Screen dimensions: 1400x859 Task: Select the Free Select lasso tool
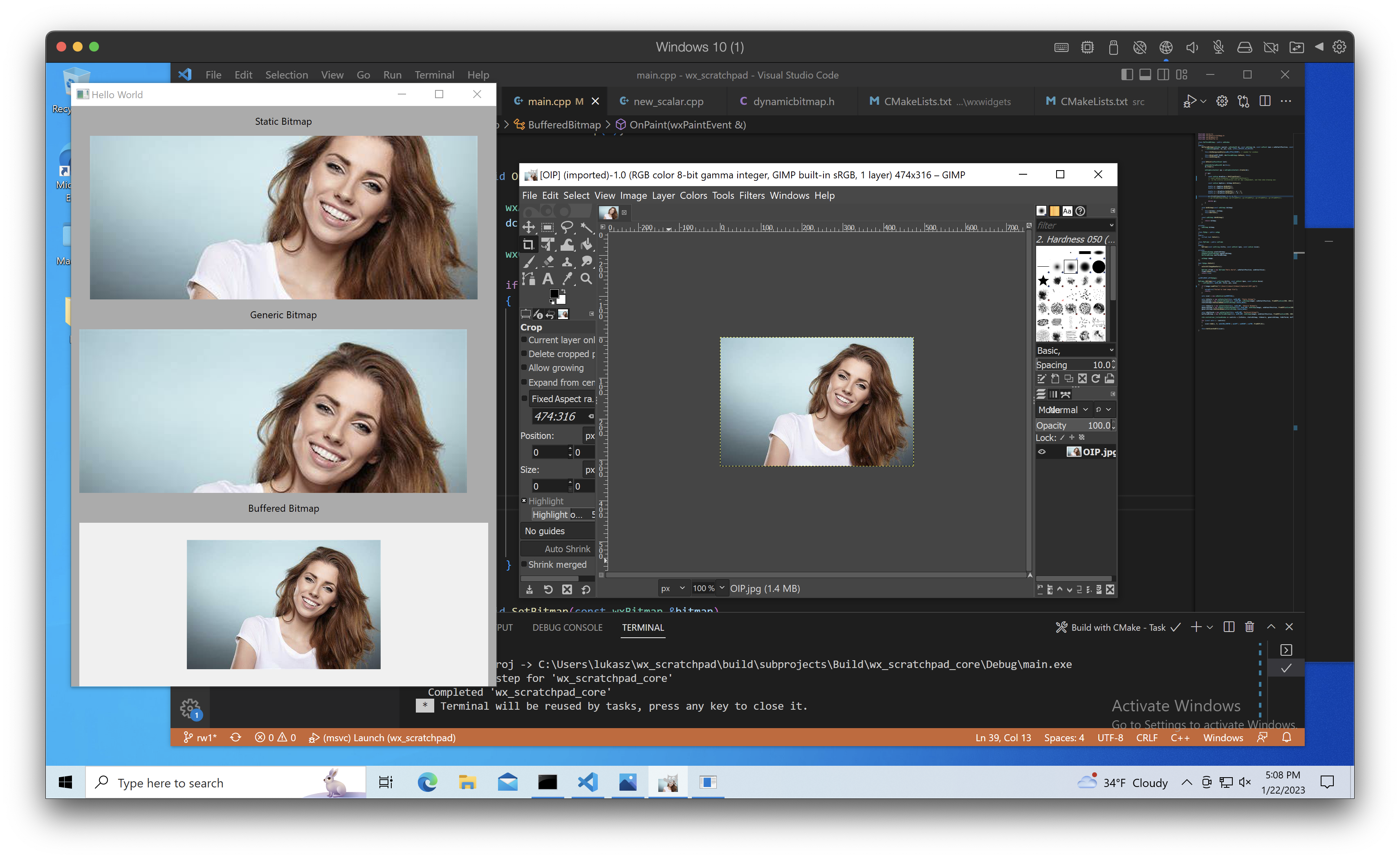point(567,227)
